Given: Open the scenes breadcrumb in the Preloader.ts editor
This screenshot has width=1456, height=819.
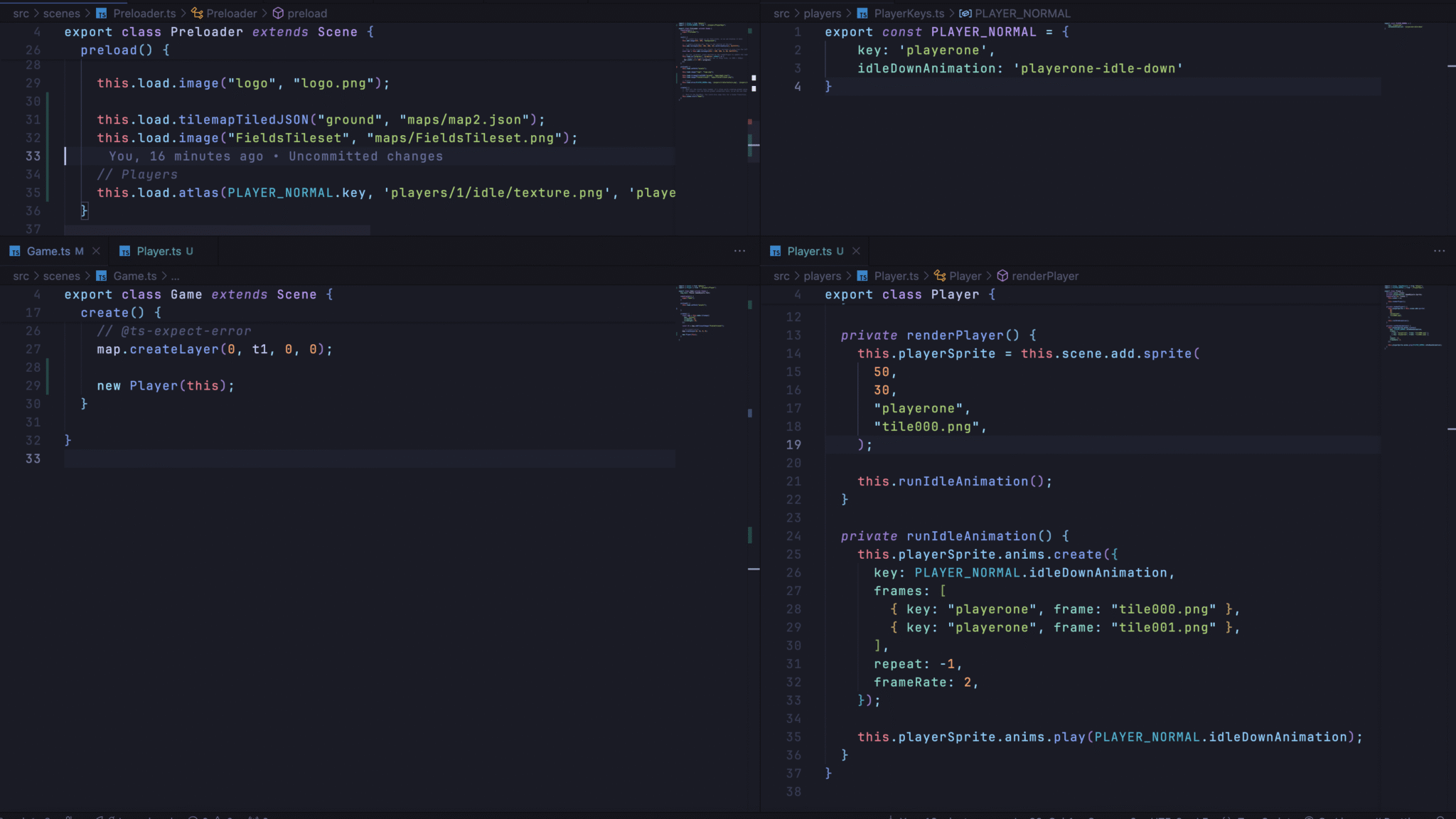Looking at the screenshot, I should tap(61, 14).
